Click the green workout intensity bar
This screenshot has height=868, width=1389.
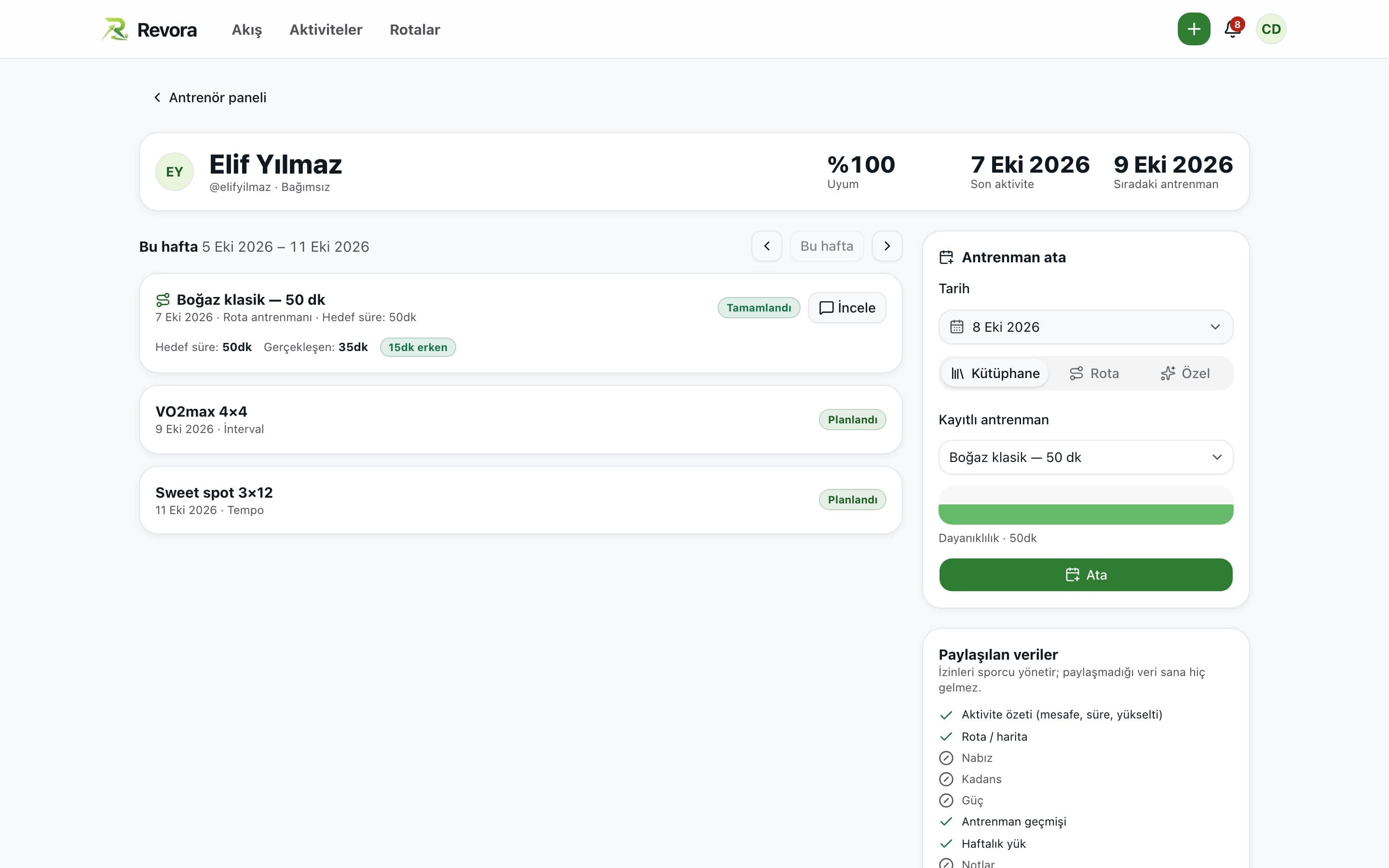[x=1085, y=515]
